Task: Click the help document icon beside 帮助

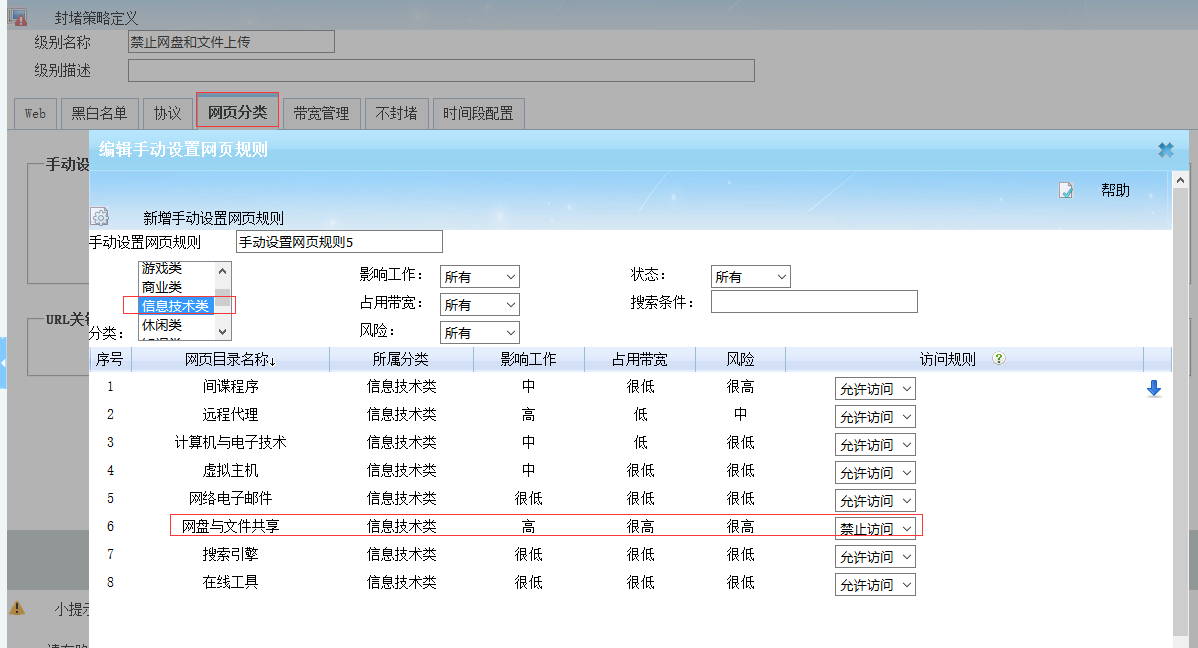Action: 1066,190
